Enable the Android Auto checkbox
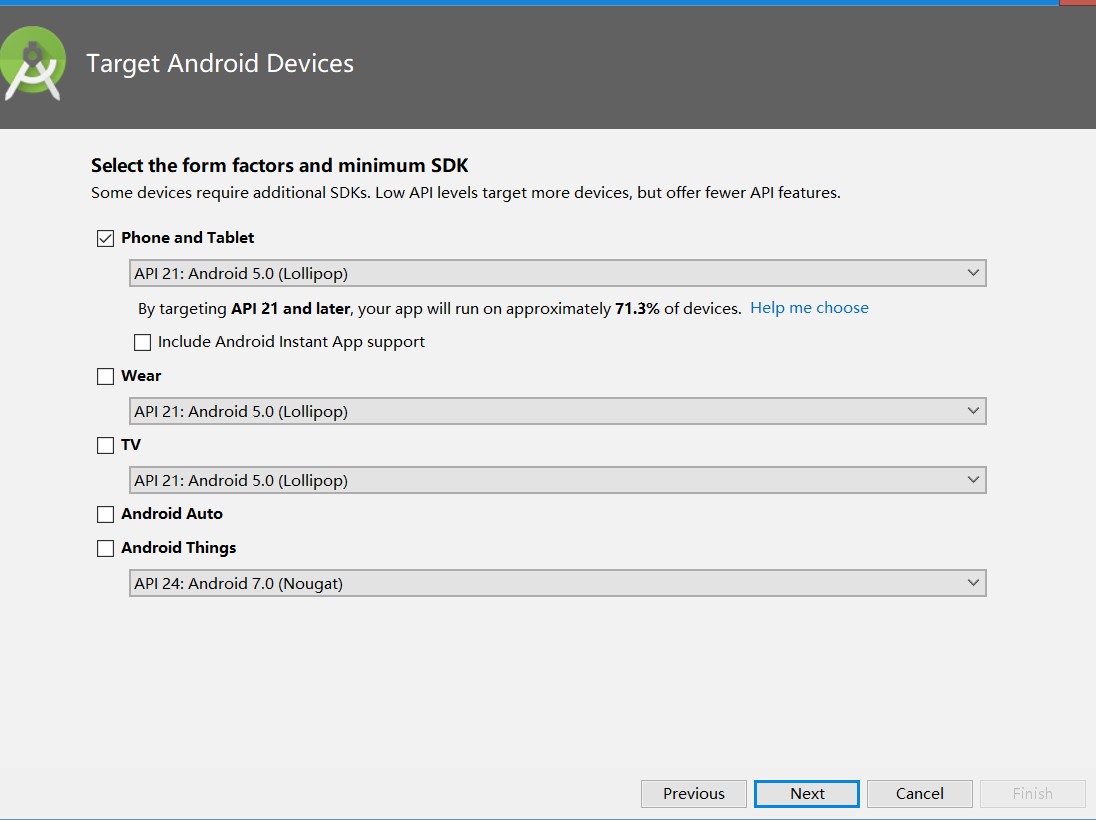This screenshot has height=820, width=1096. point(106,515)
